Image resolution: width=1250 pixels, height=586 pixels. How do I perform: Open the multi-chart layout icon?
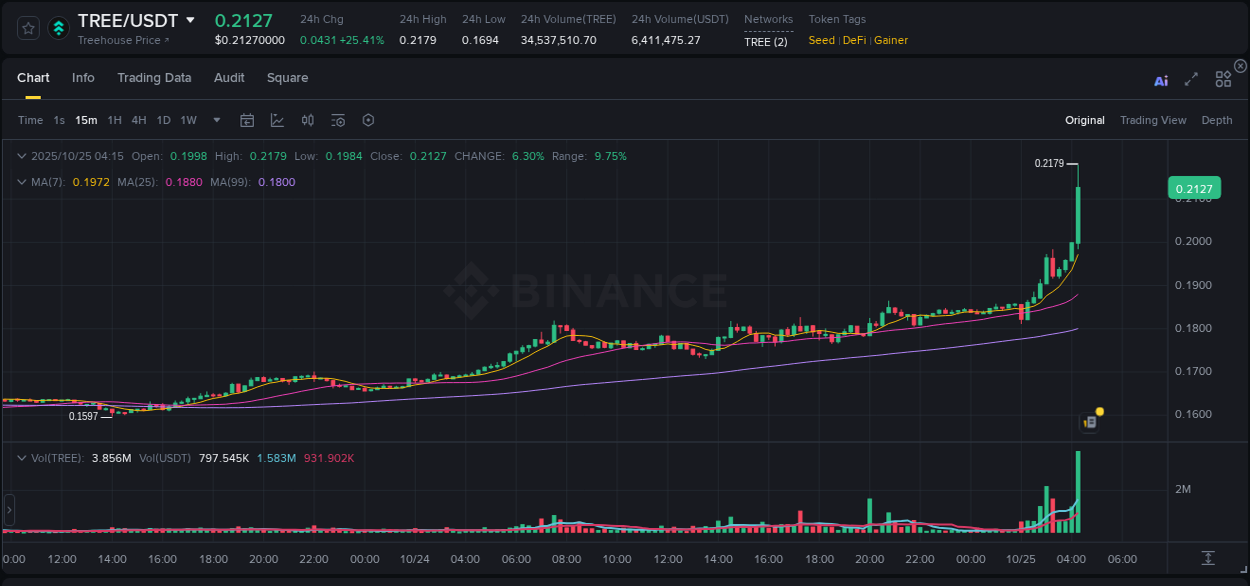pos(1223,79)
